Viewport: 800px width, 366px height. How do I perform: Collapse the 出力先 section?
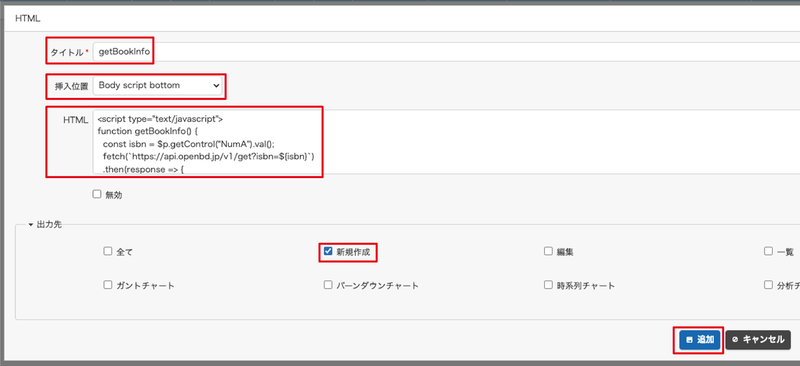(x=45, y=224)
